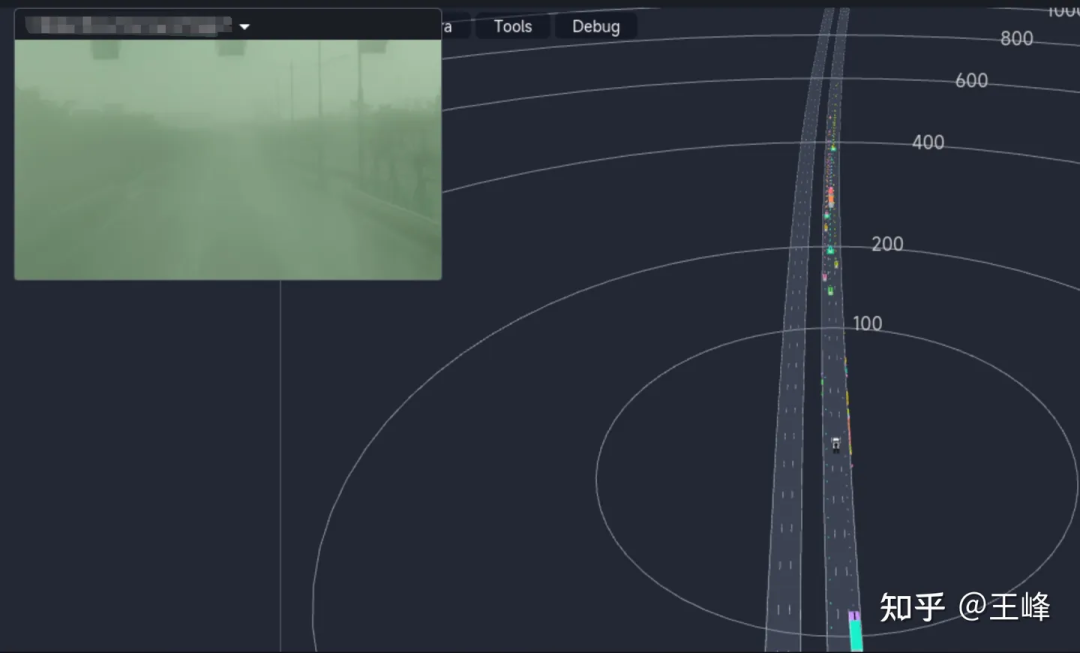The width and height of the screenshot is (1080, 653).
Task: Click the 600 meter range ring label
Action: [970, 81]
